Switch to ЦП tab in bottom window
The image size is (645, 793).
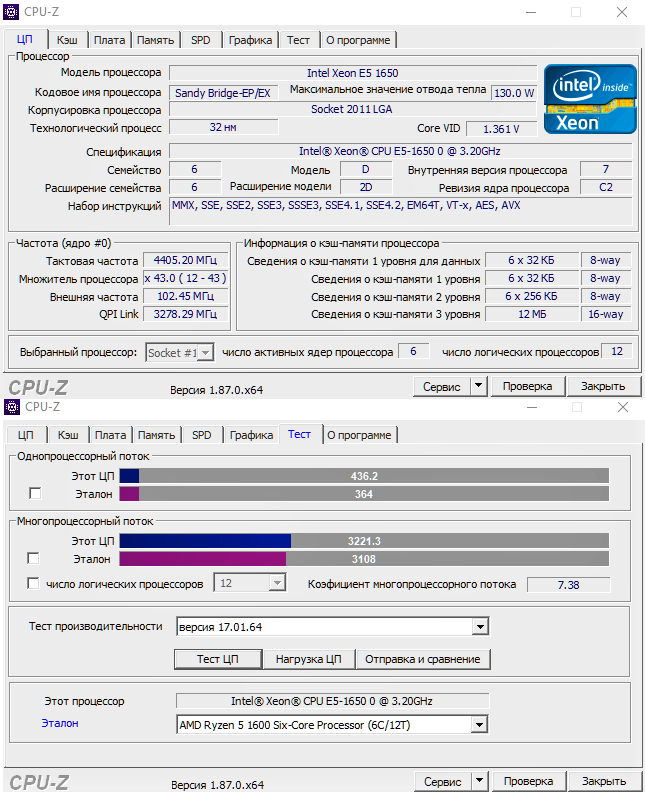click(x=26, y=435)
